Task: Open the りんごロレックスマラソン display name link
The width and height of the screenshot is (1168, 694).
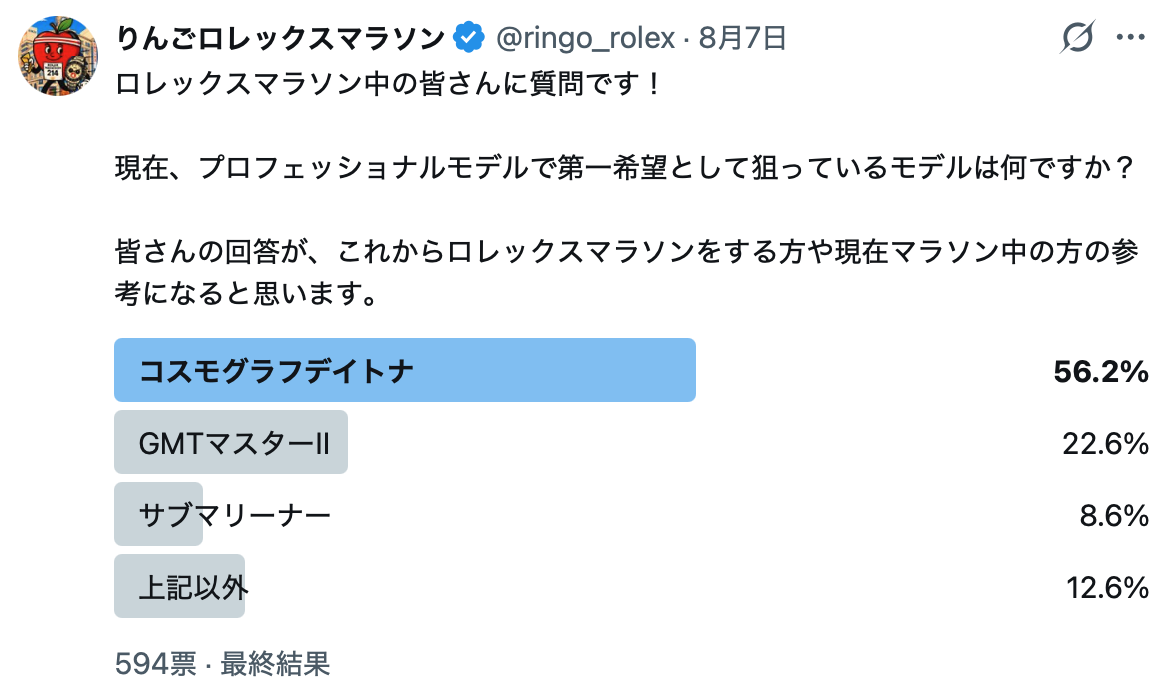Action: point(281,38)
